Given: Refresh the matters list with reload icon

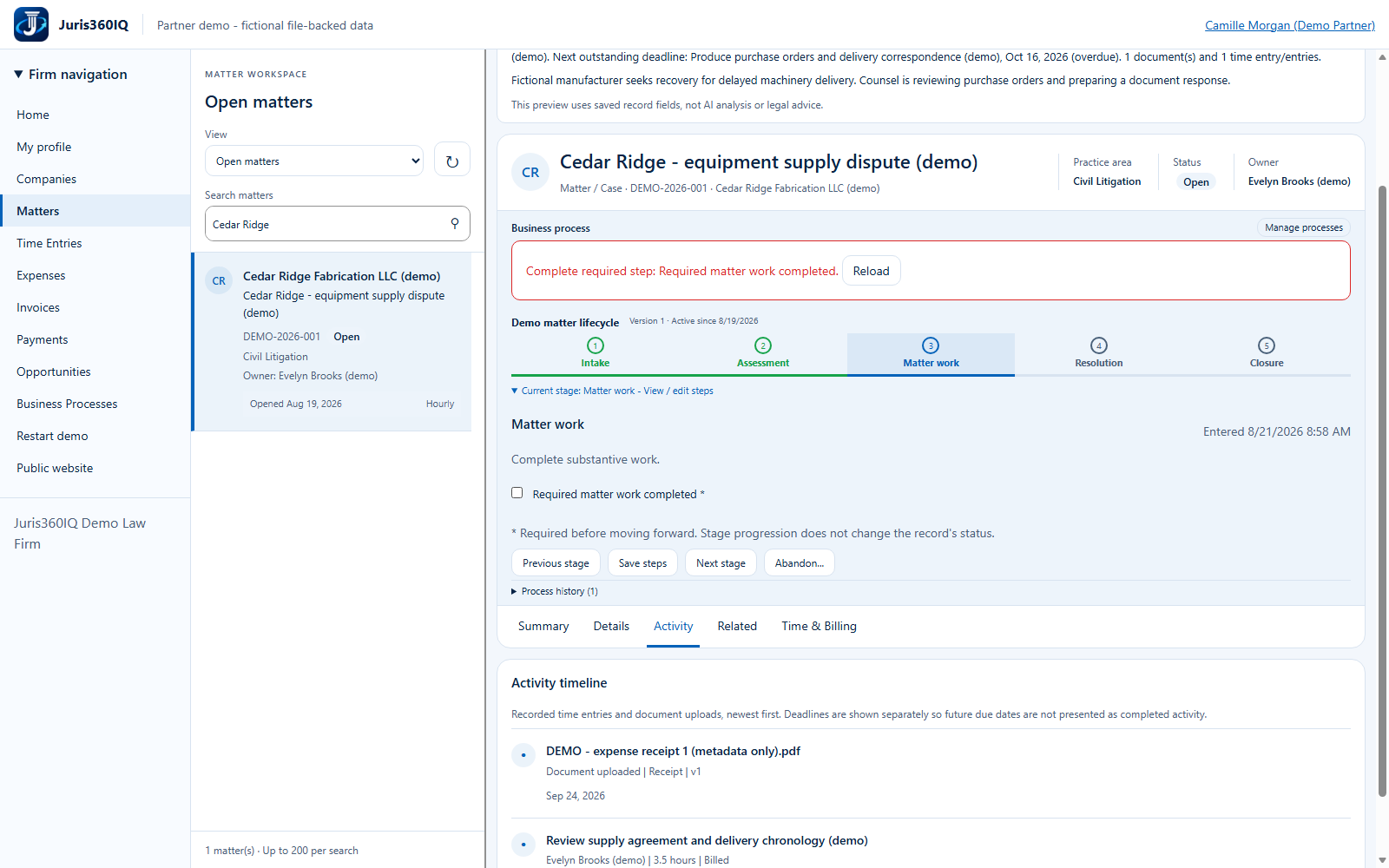Looking at the screenshot, I should coord(452,161).
